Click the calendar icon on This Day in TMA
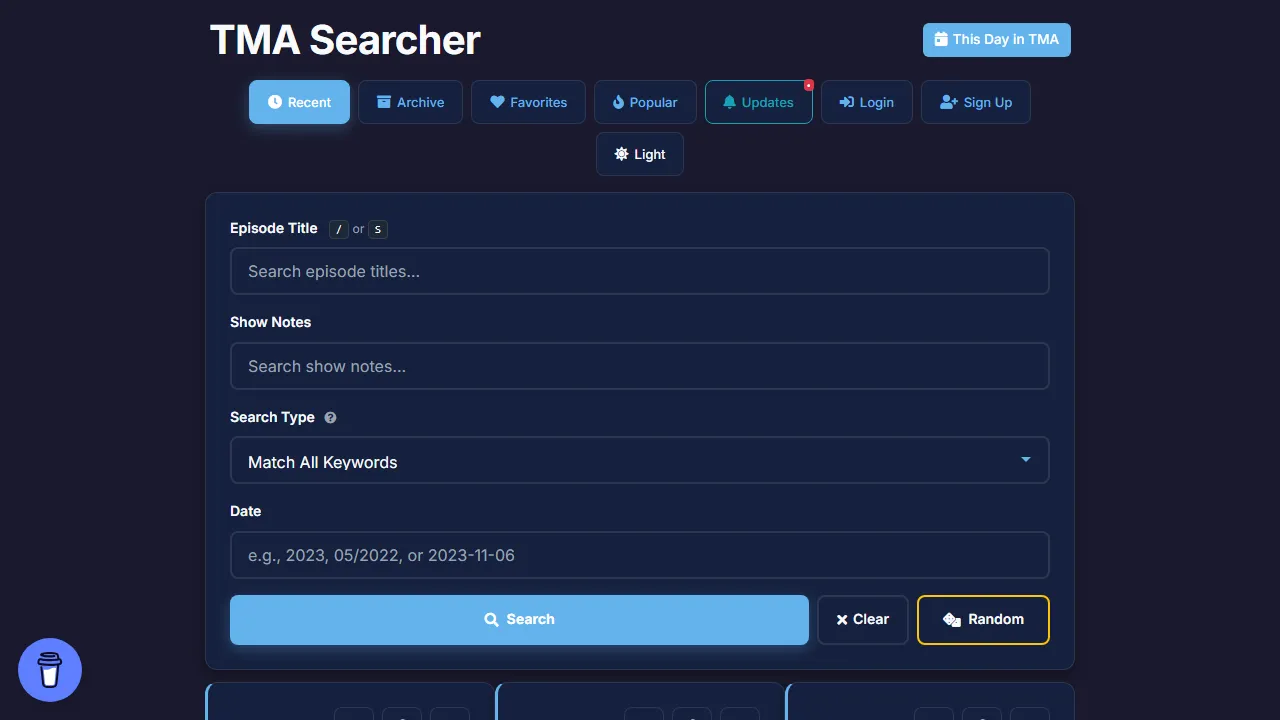Image resolution: width=1280 pixels, height=720 pixels. (940, 39)
